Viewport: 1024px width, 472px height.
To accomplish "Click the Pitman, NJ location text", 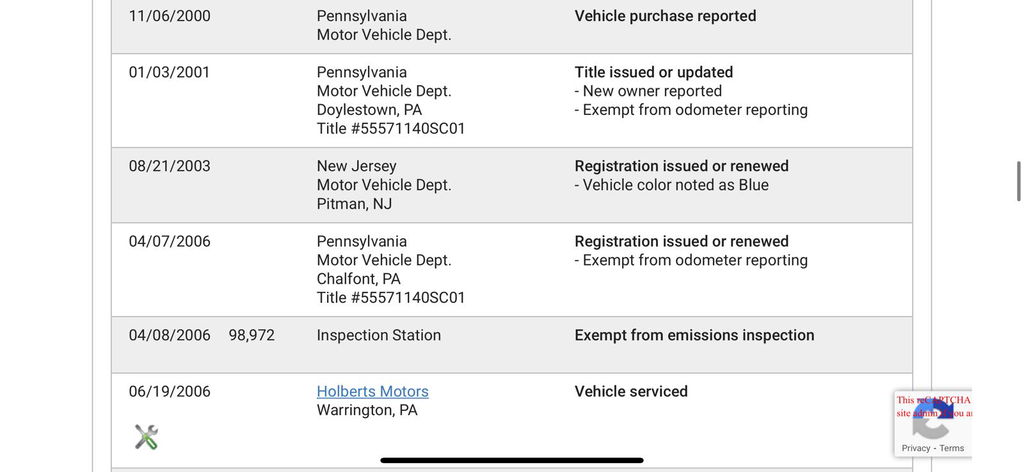I will pyautogui.click(x=354, y=204).
